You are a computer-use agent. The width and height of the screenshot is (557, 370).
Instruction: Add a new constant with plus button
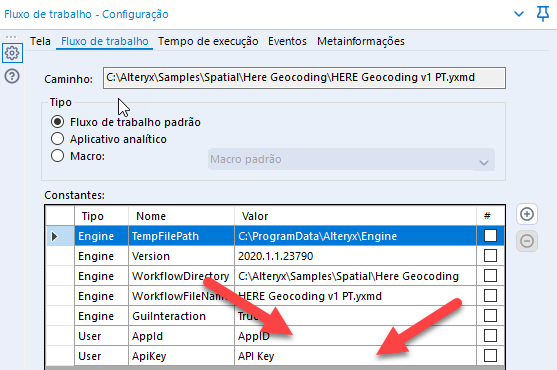[x=527, y=214]
